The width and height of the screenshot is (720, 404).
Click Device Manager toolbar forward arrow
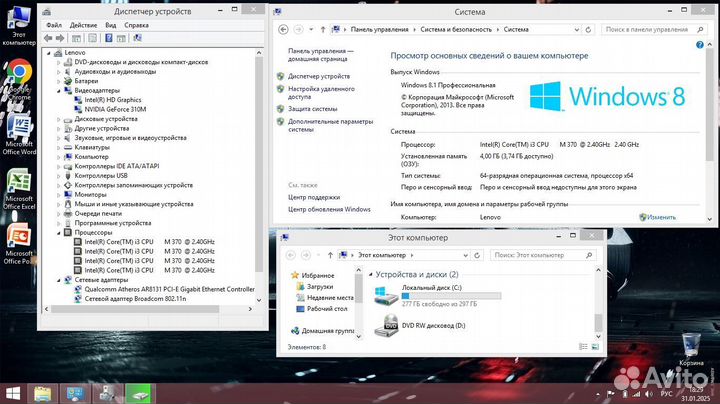click(x=60, y=38)
